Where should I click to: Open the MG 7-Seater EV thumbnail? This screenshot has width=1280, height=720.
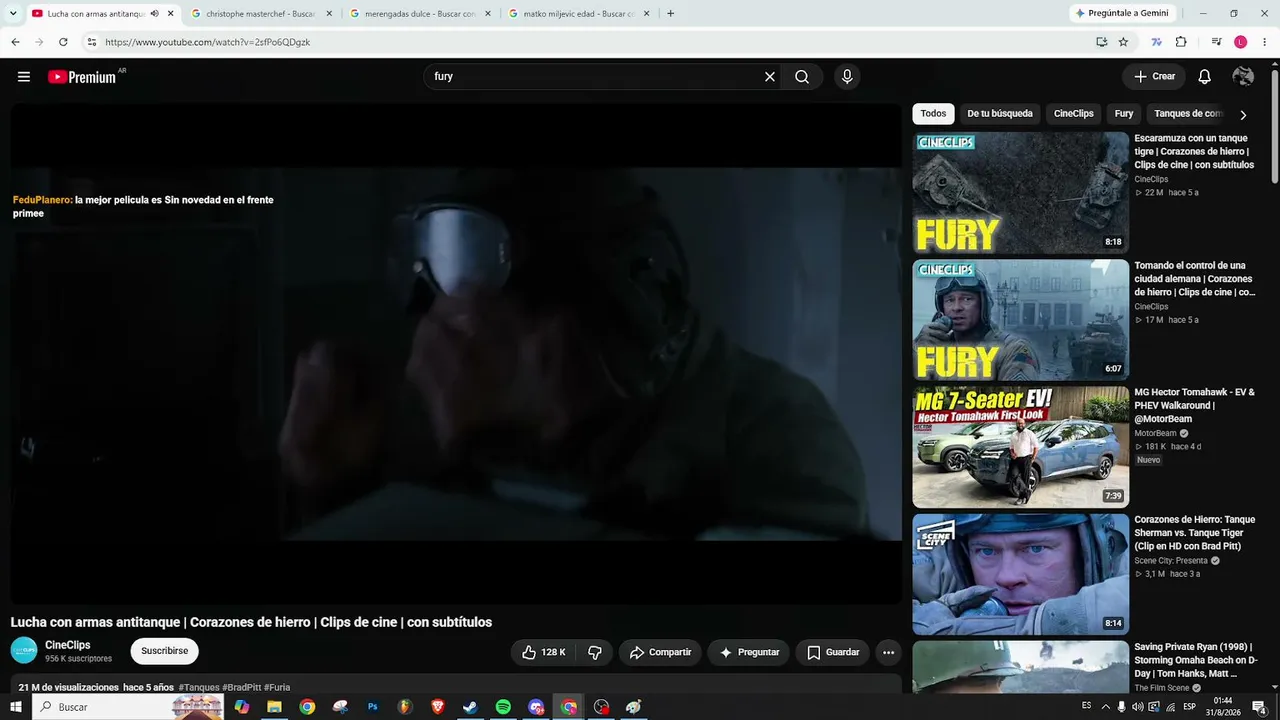click(1020, 447)
